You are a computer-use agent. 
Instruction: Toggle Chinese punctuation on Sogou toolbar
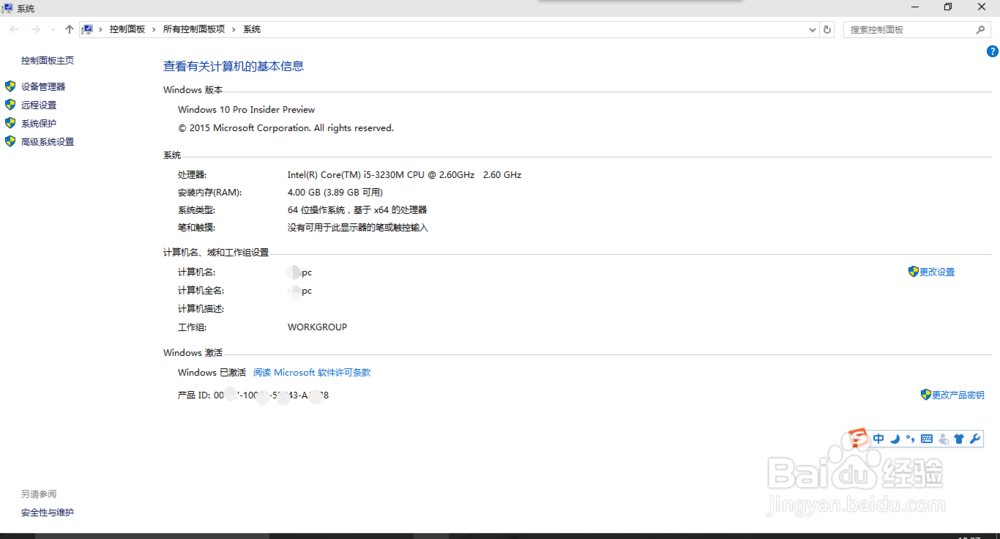pos(910,439)
